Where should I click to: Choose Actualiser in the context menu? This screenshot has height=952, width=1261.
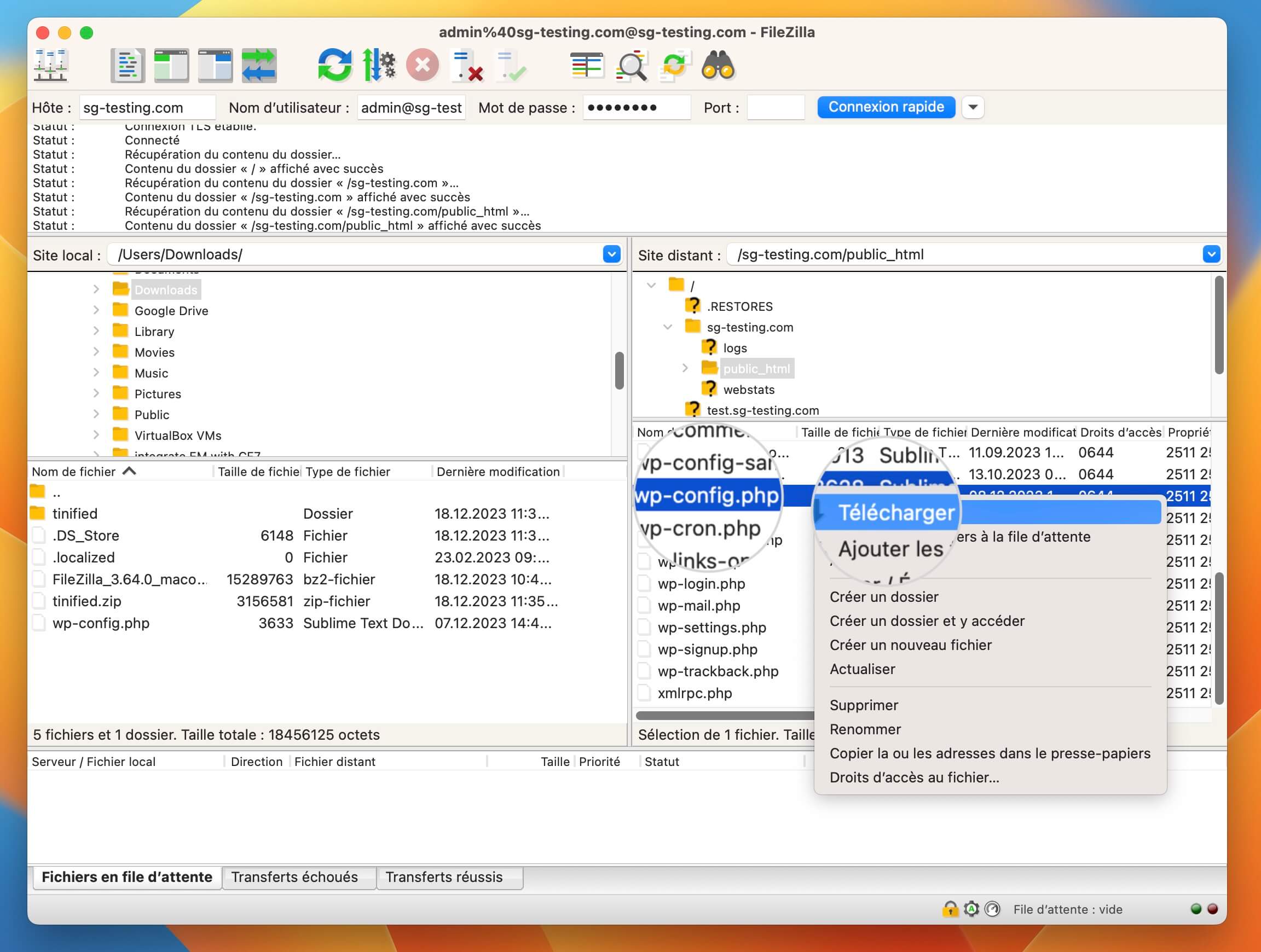coord(862,669)
